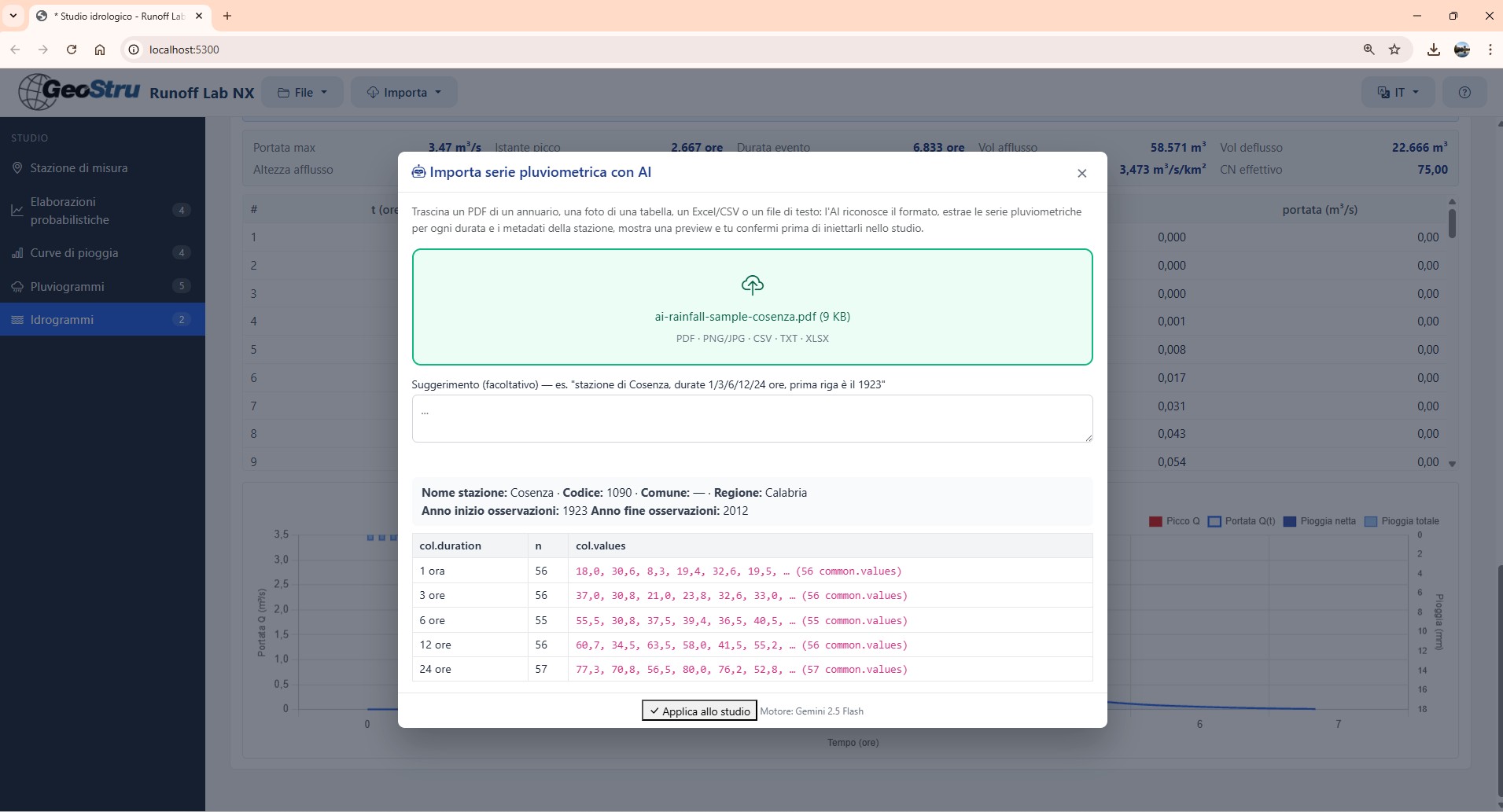Click the browser zoom magnifier icon
Image resolution: width=1503 pixels, height=812 pixels.
1369,50
